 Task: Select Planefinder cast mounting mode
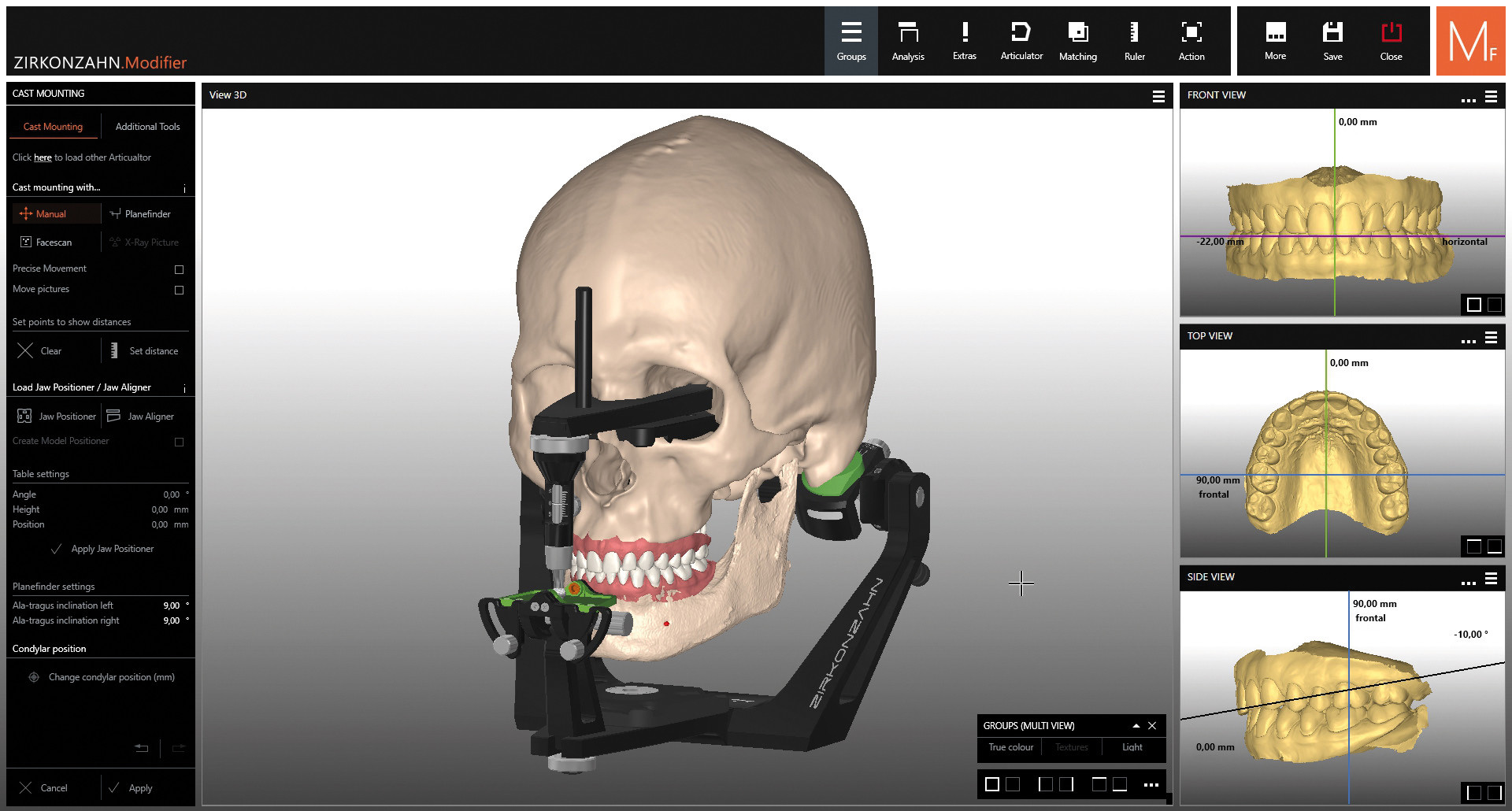(x=140, y=214)
